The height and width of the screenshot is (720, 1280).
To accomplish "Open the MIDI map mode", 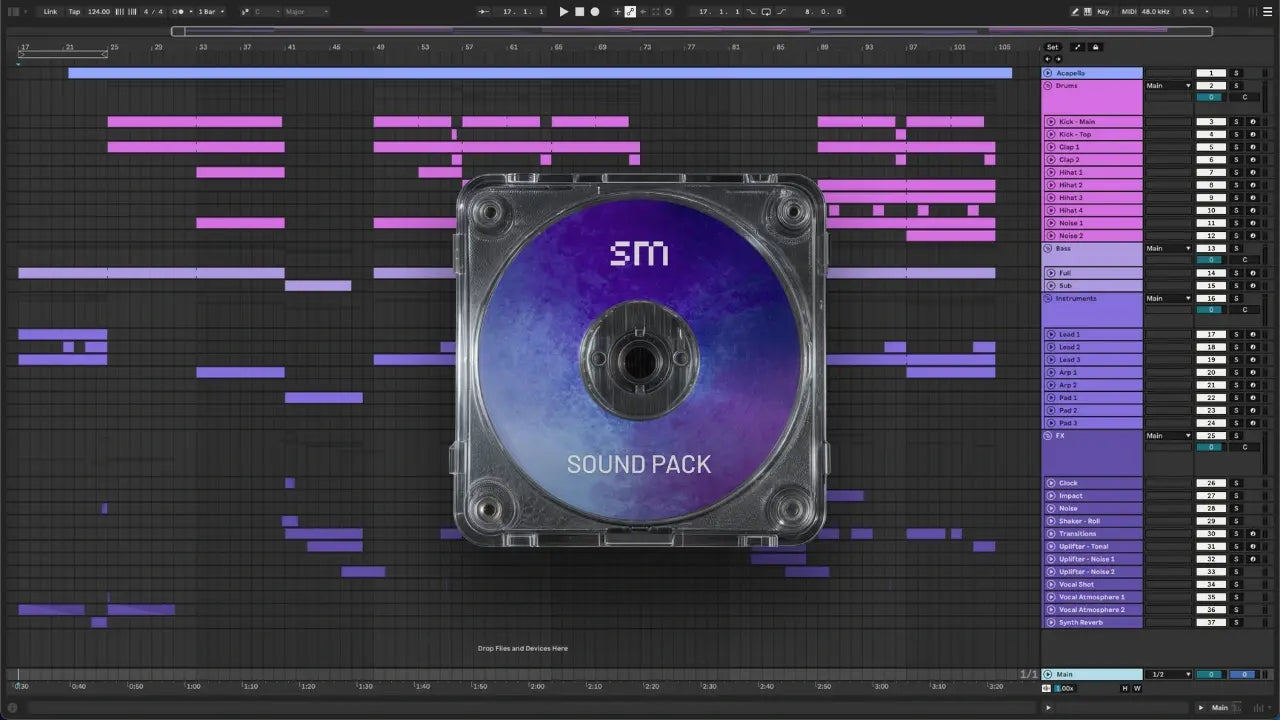I will pyautogui.click(x=1130, y=12).
